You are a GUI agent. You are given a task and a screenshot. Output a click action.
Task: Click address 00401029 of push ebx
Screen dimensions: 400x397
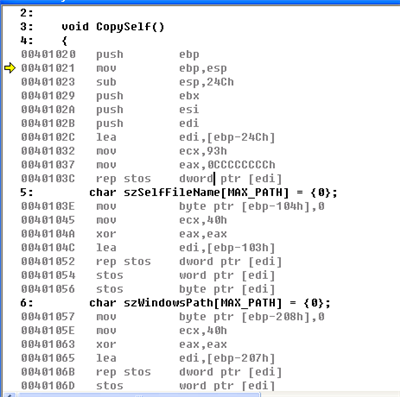48,96
